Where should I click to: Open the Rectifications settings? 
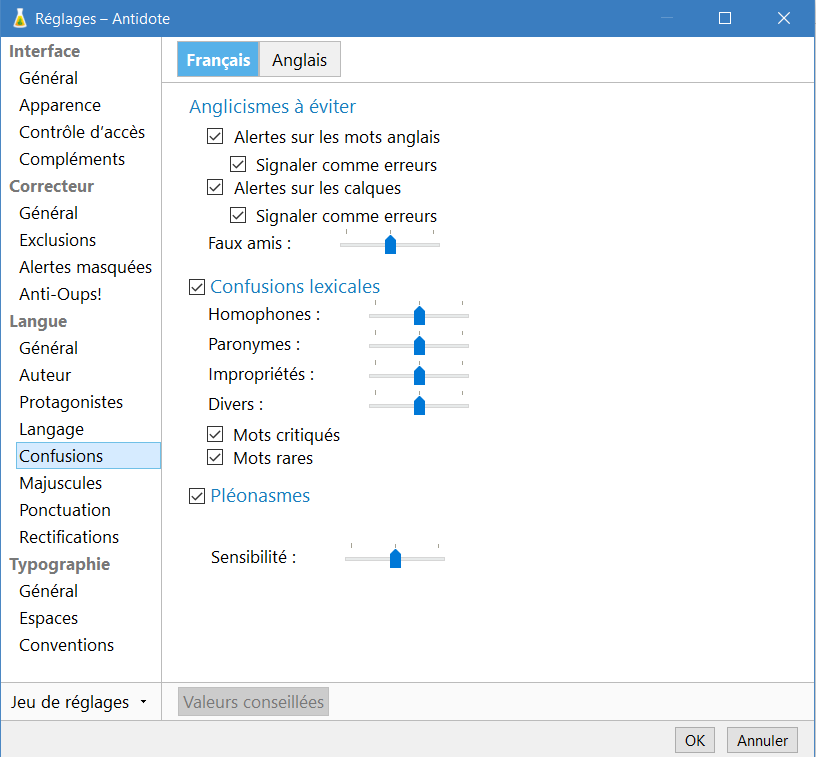(69, 537)
